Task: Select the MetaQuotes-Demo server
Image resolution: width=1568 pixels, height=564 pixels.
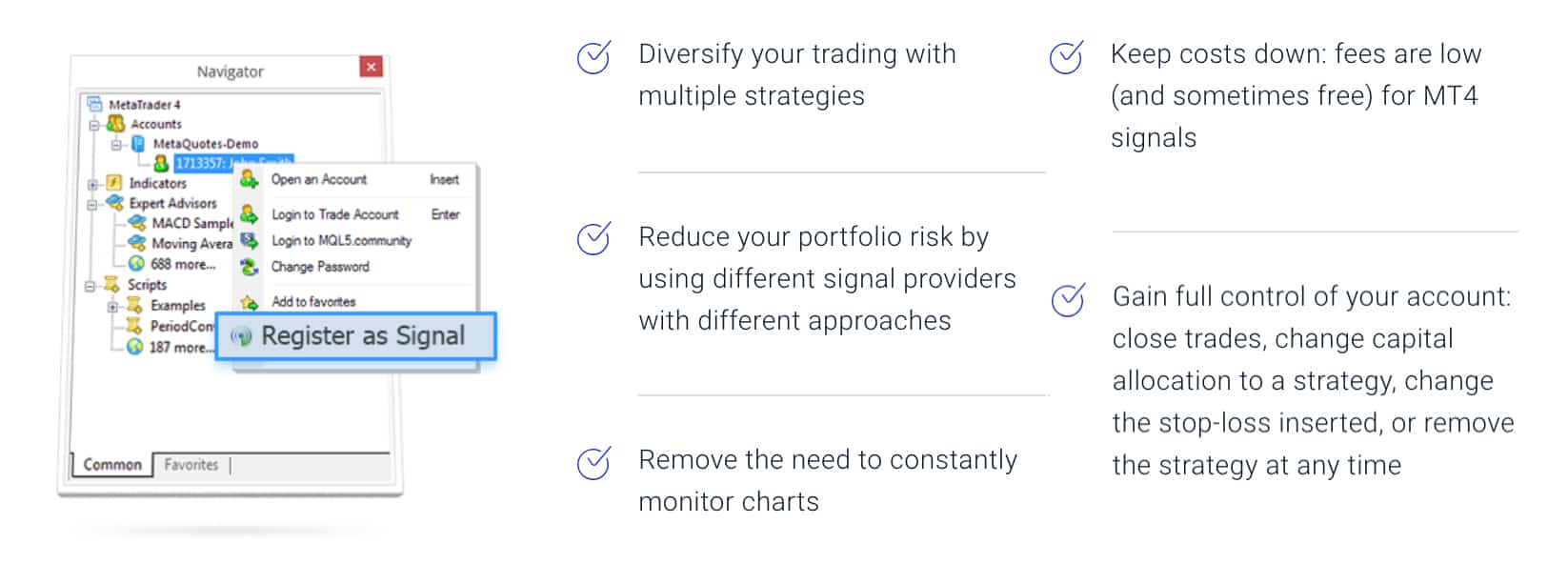Action: click(x=206, y=144)
